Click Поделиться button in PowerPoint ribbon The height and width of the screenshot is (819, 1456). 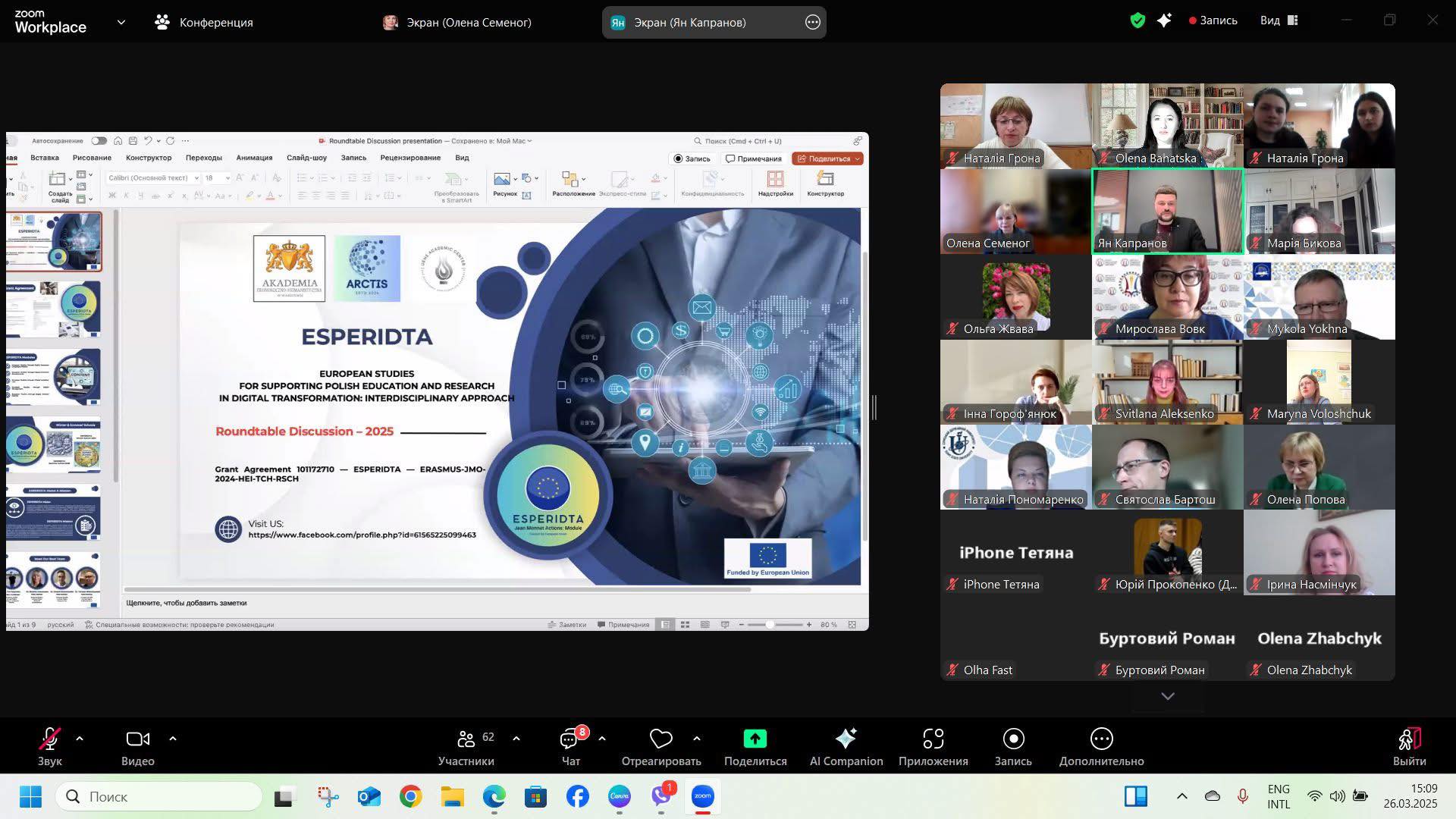click(827, 158)
